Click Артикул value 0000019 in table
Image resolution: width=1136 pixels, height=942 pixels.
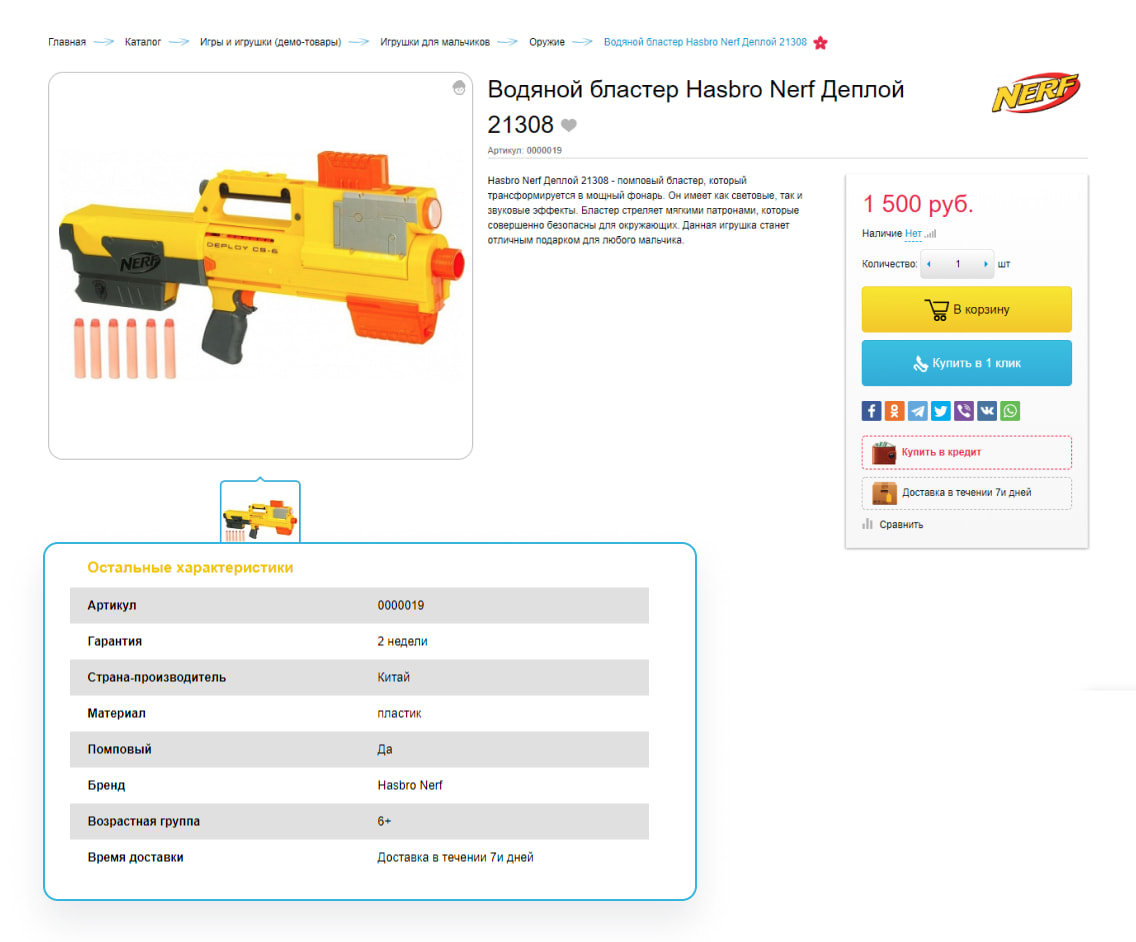401,605
